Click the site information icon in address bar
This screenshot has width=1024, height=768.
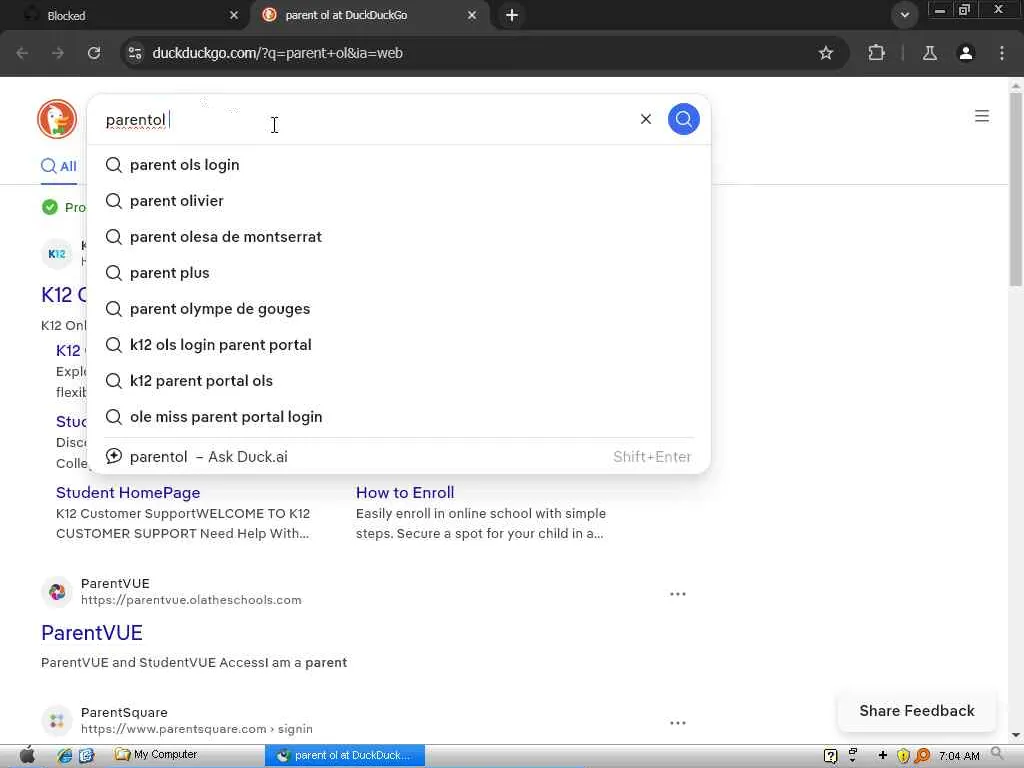135,53
